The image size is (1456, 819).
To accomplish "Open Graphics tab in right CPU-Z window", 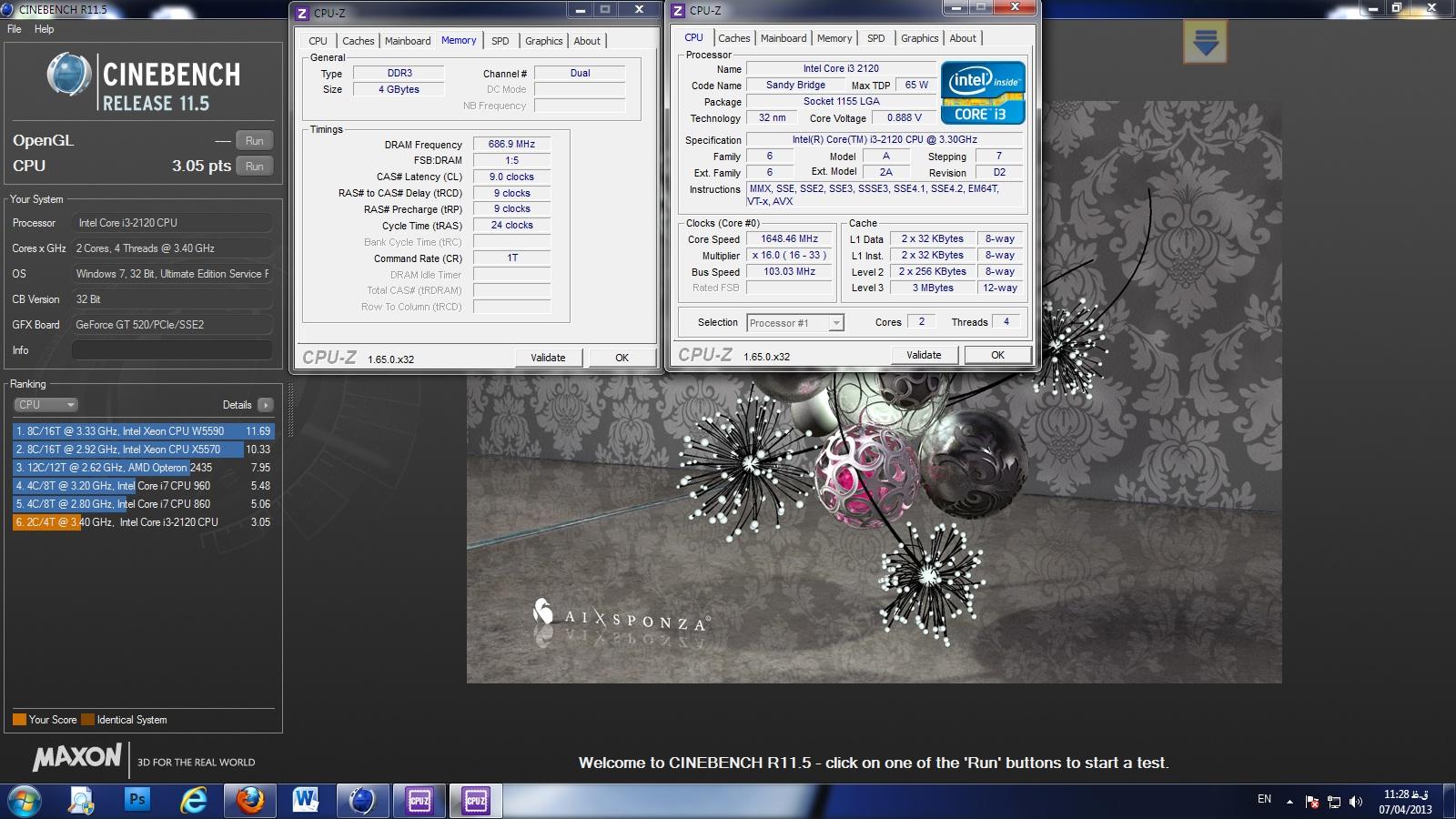I will tap(919, 38).
